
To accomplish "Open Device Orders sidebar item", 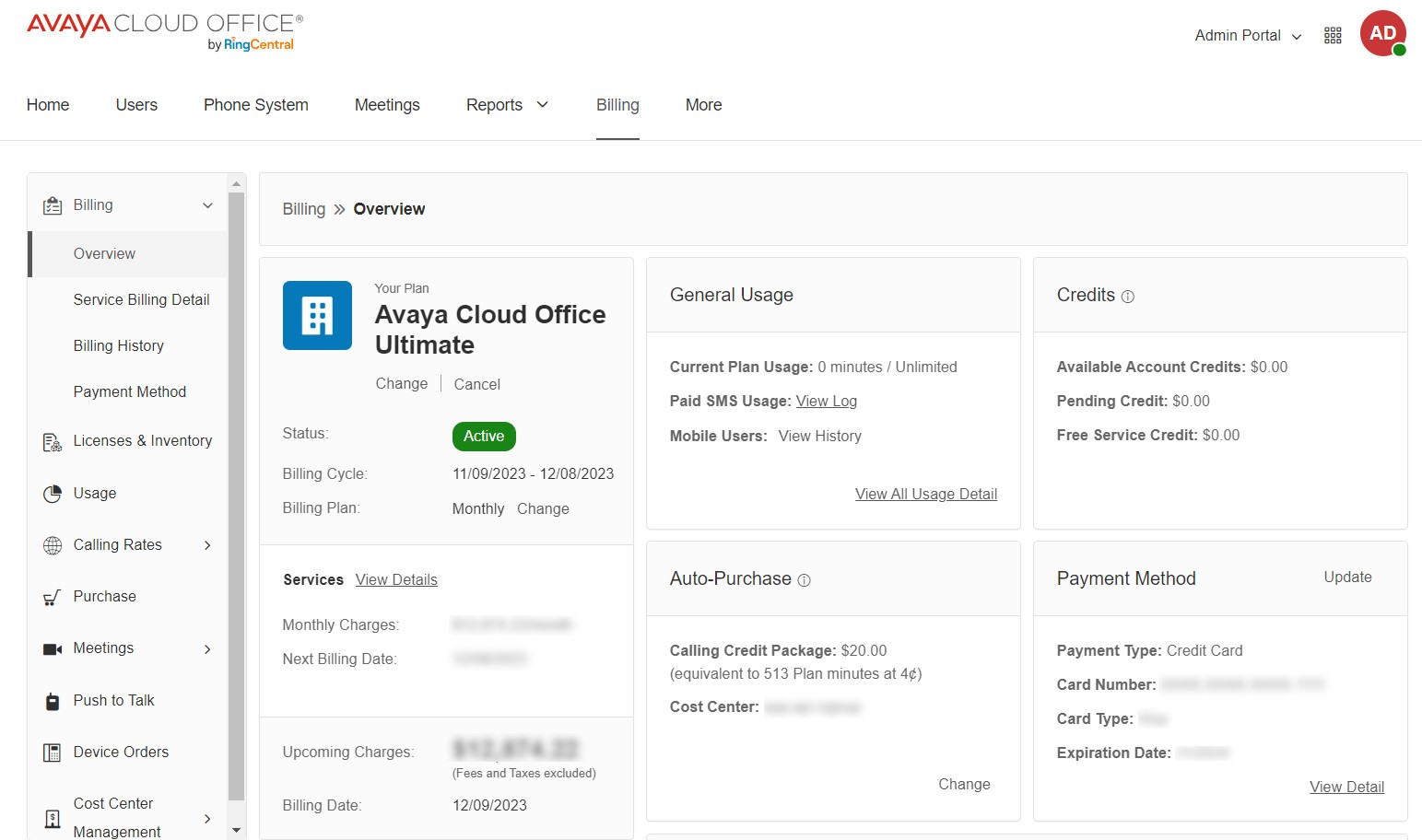I will tap(122, 752).
